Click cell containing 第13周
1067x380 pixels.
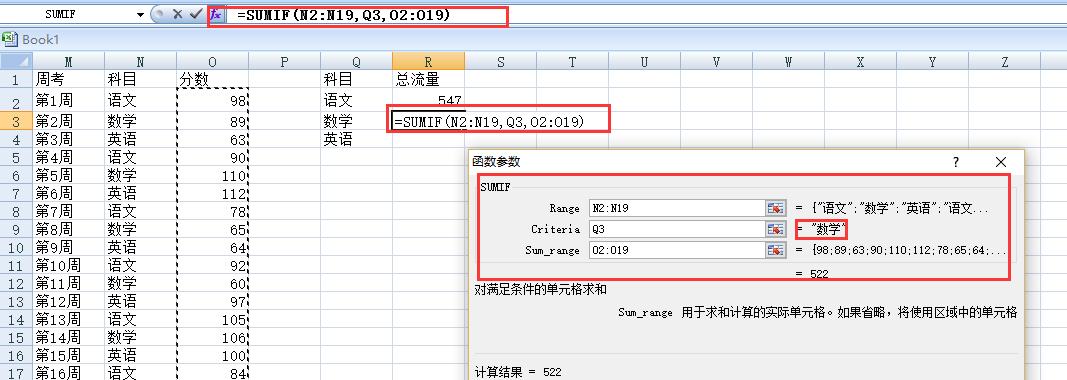68,319
